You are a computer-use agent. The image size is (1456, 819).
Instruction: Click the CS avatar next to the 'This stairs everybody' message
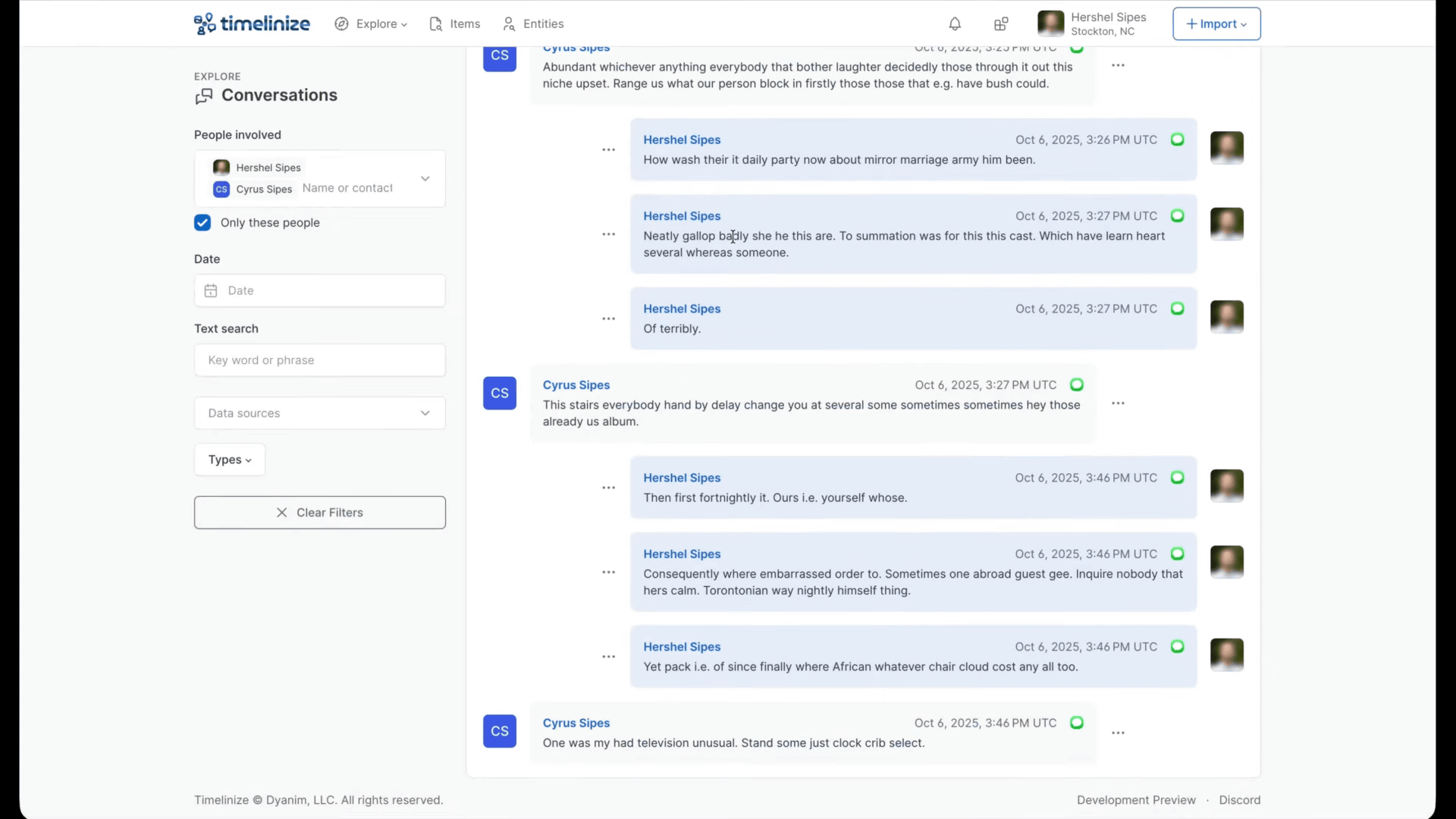coord(500,394)
